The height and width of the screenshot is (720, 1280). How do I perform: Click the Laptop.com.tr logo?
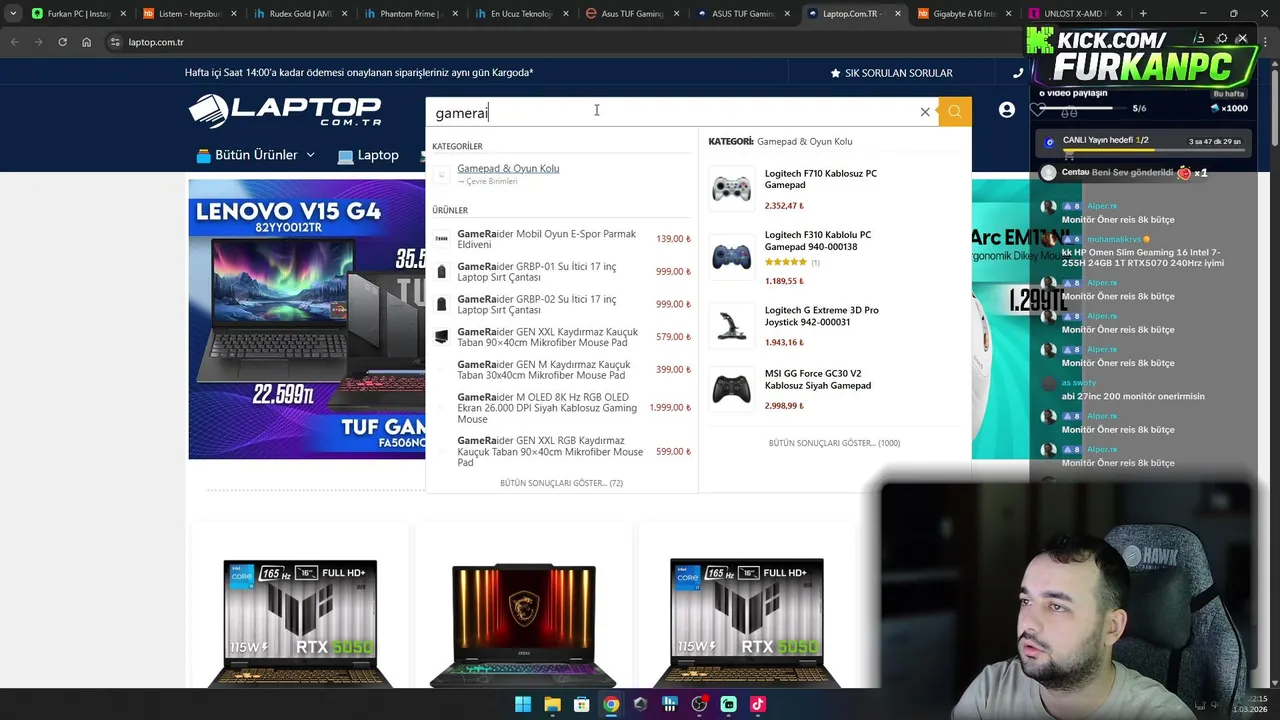pyautogui.click(x=285, y=111)
